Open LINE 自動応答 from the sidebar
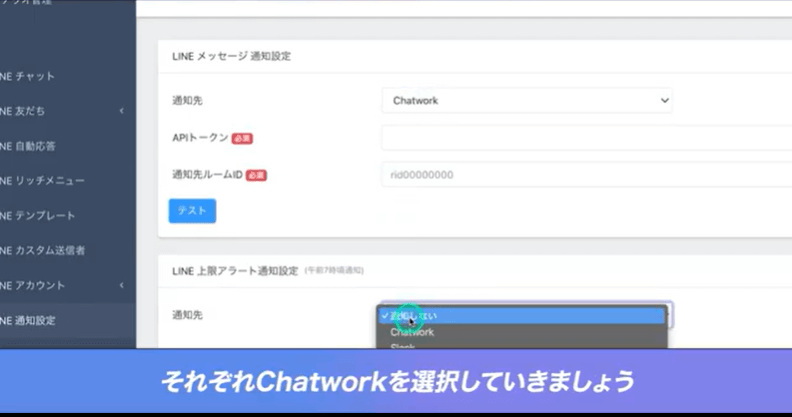The image size is (792, 417). pos(30,146)
